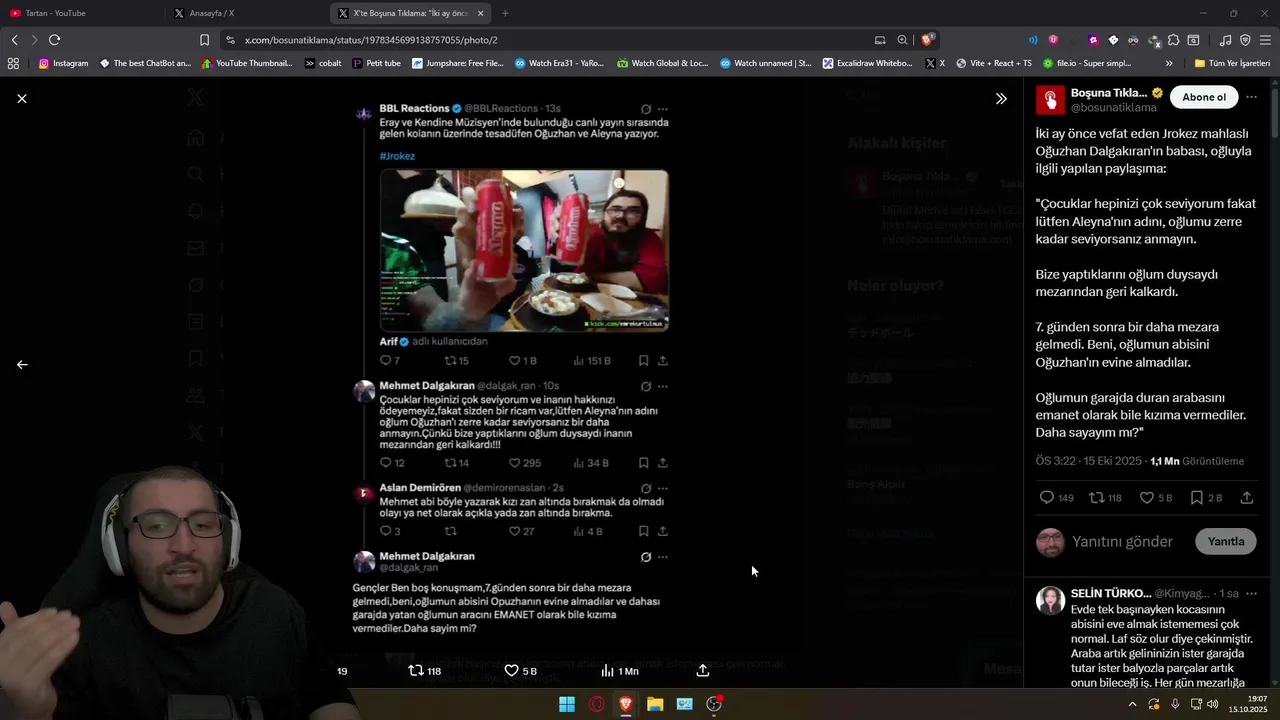Open the microphone tray icon
This screenshot has height=720, width=1280.
pyautogui.click(x=1175, y=704)
